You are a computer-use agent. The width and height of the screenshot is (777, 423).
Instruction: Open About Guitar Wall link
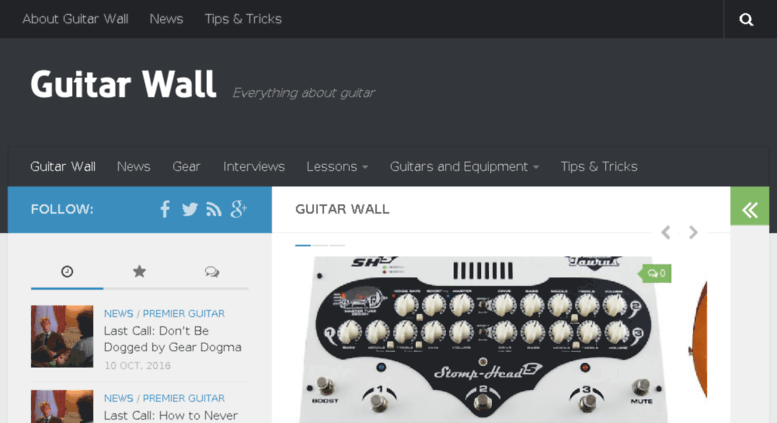75,19
